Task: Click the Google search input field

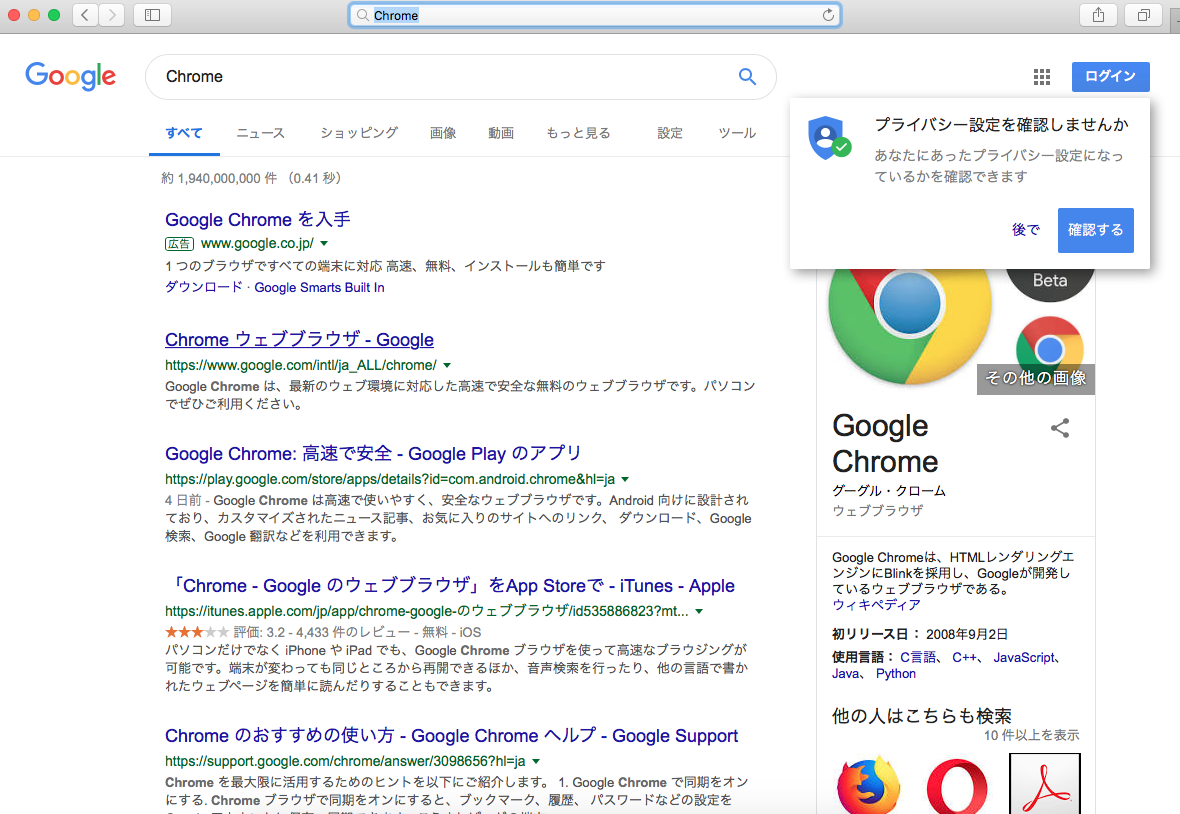Action: 440,77
